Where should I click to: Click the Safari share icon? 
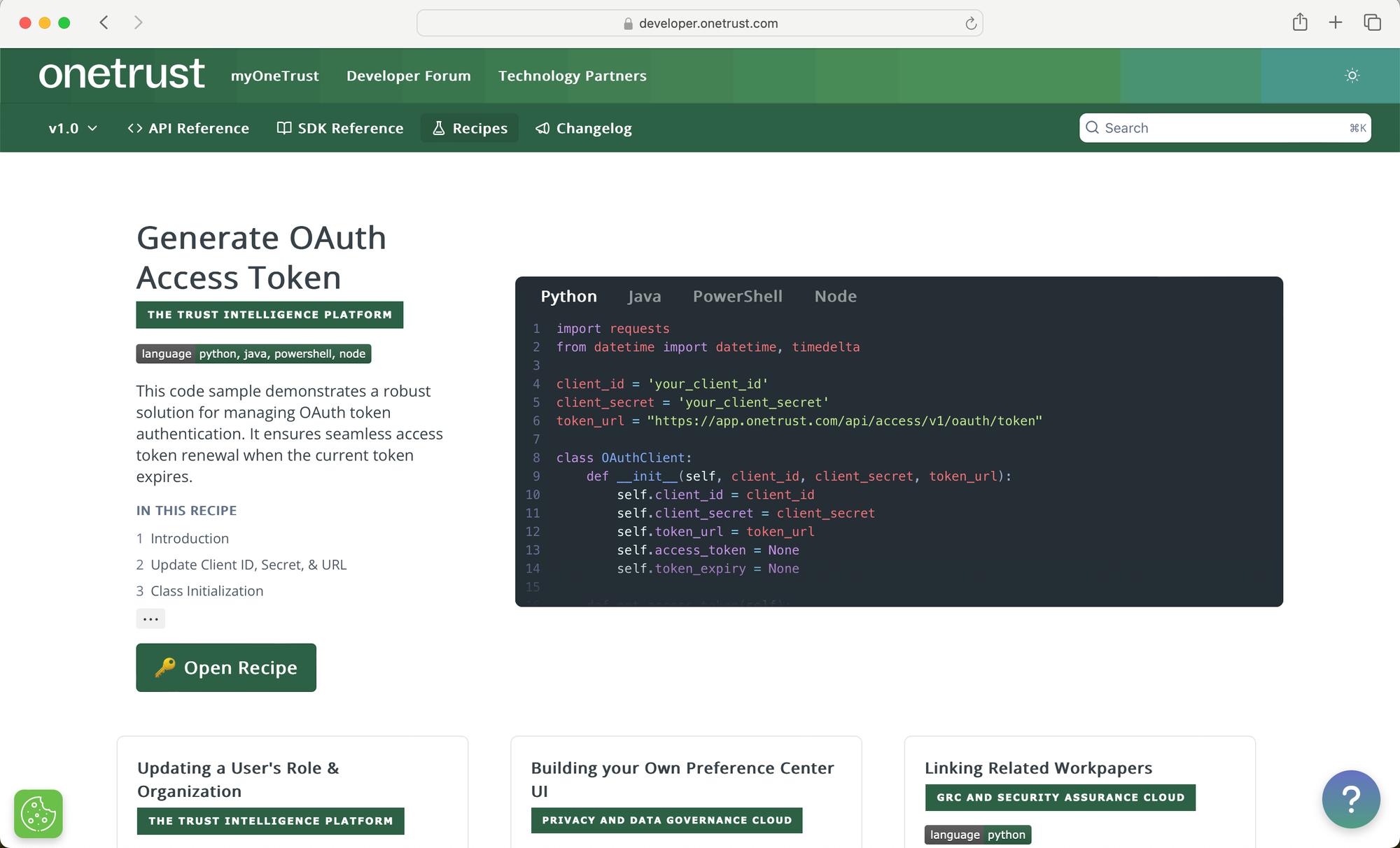point(1300,22)
